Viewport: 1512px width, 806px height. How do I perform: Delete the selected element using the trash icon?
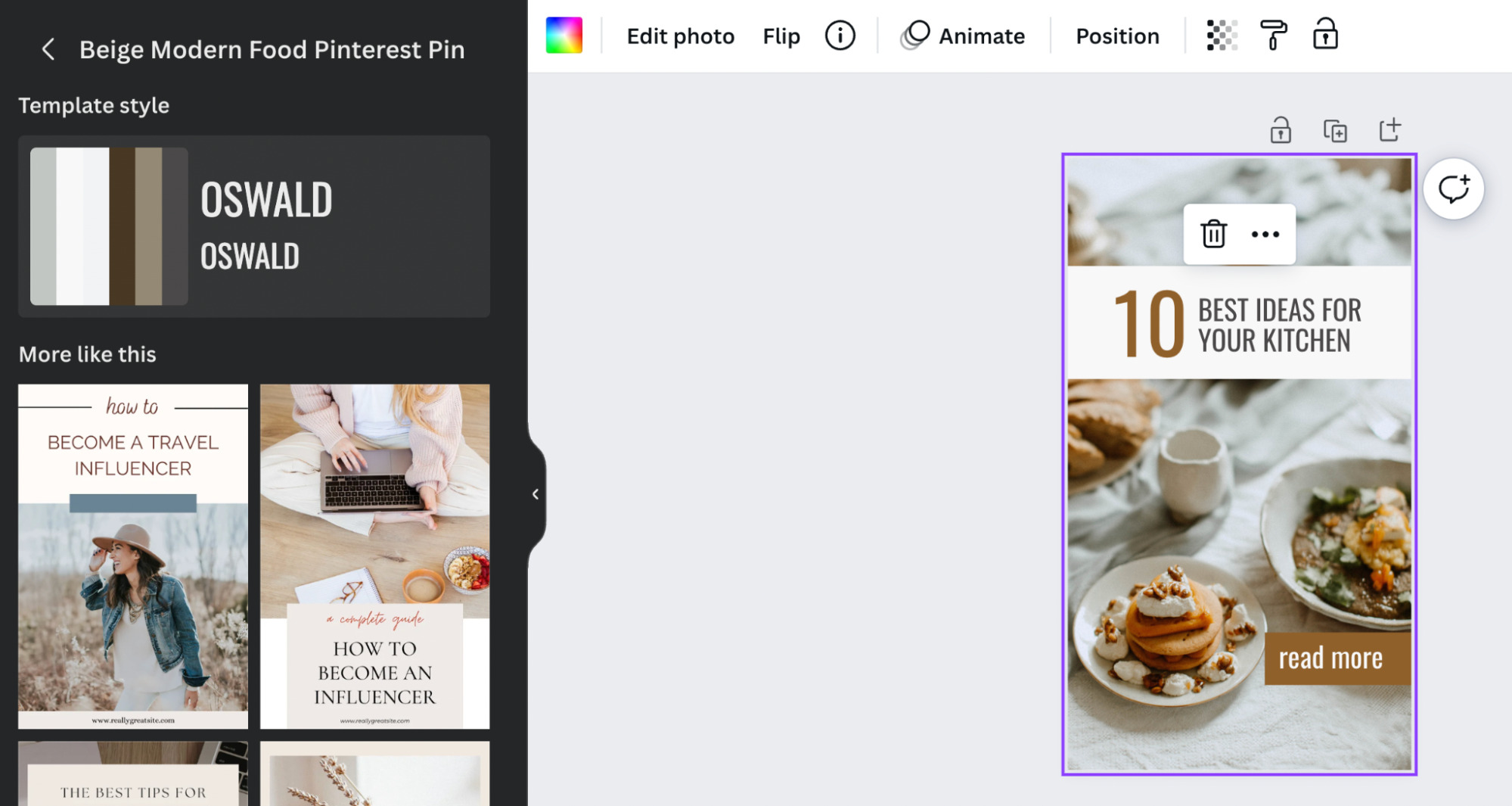pos(1212,234)
